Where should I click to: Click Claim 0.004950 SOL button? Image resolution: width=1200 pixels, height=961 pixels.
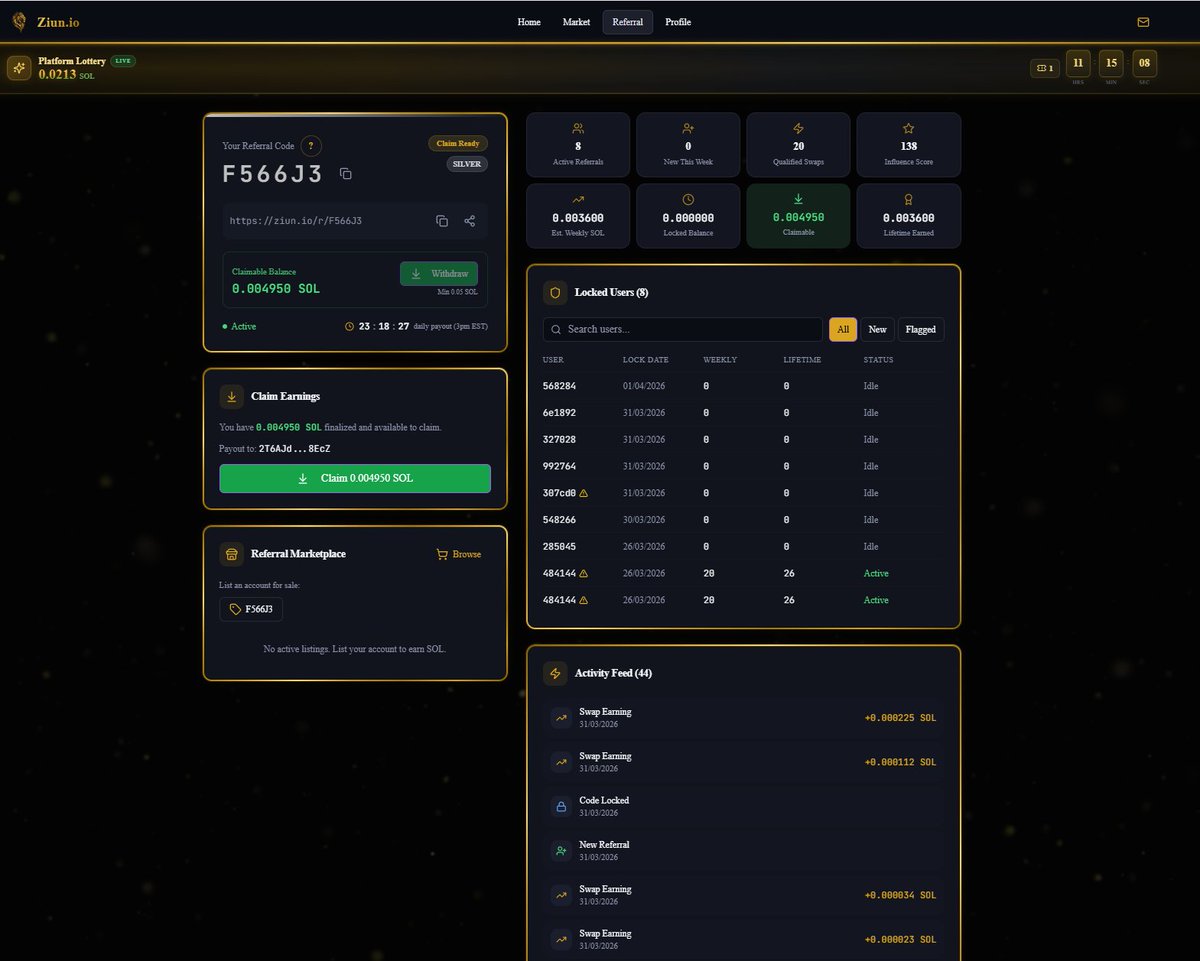pos(355,479)
